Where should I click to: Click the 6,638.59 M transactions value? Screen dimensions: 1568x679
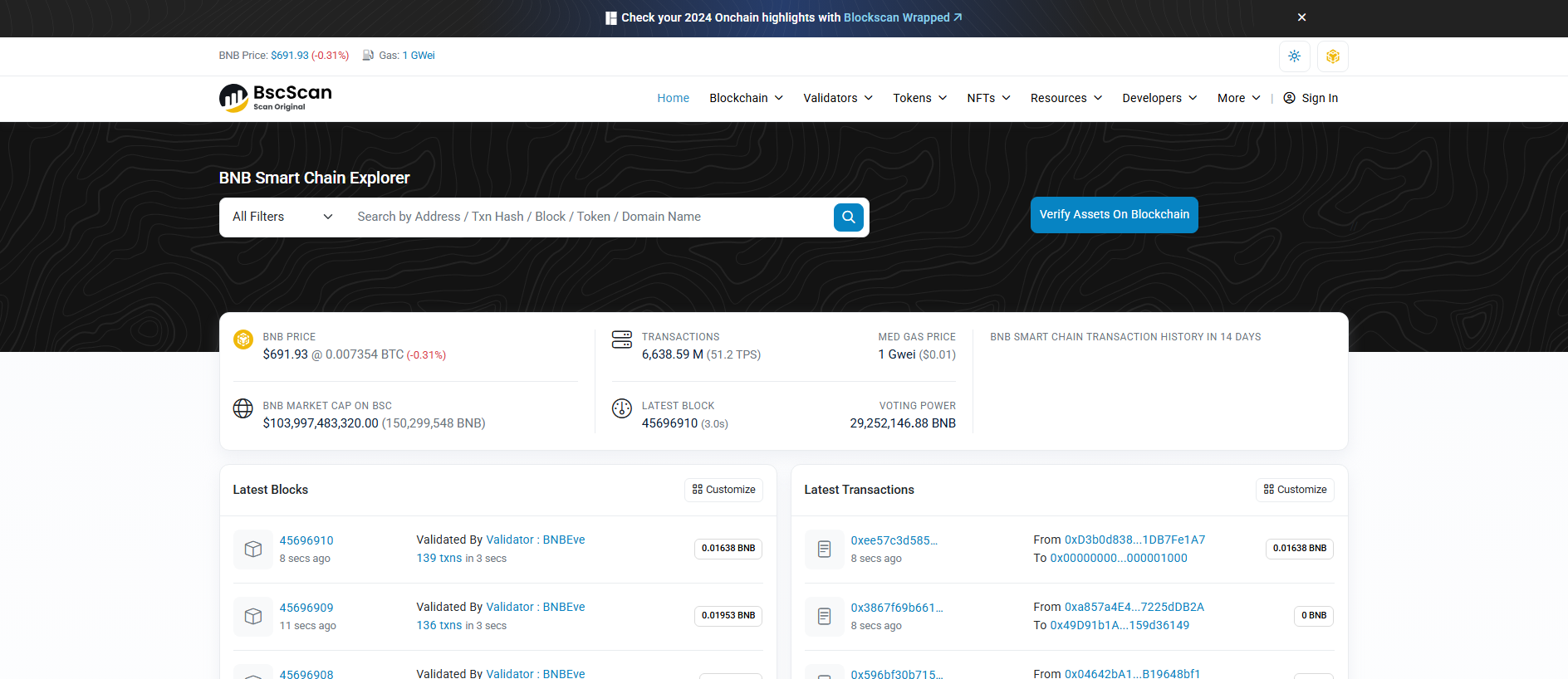(x=673, y=354)
